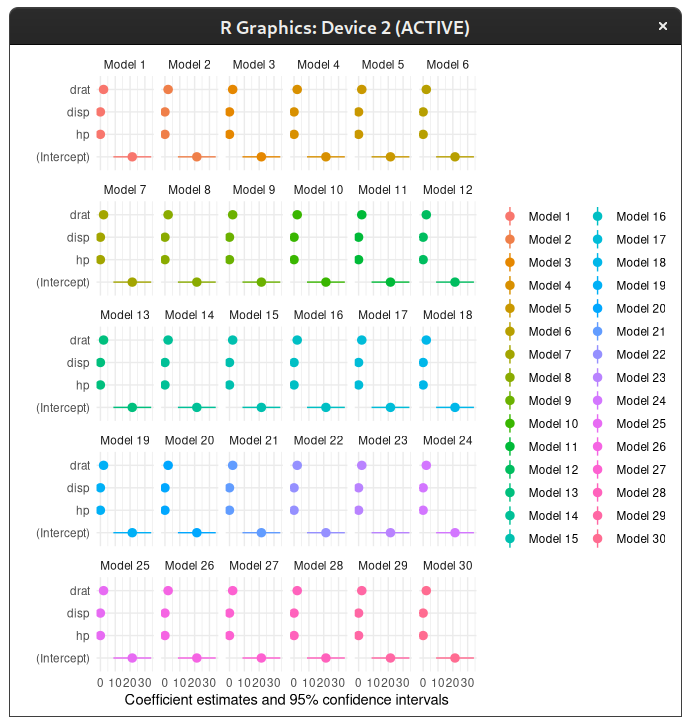Click the Model 8 legend key marker
The height and width of the screenshot is (726, 691).
tap(510, 377)
